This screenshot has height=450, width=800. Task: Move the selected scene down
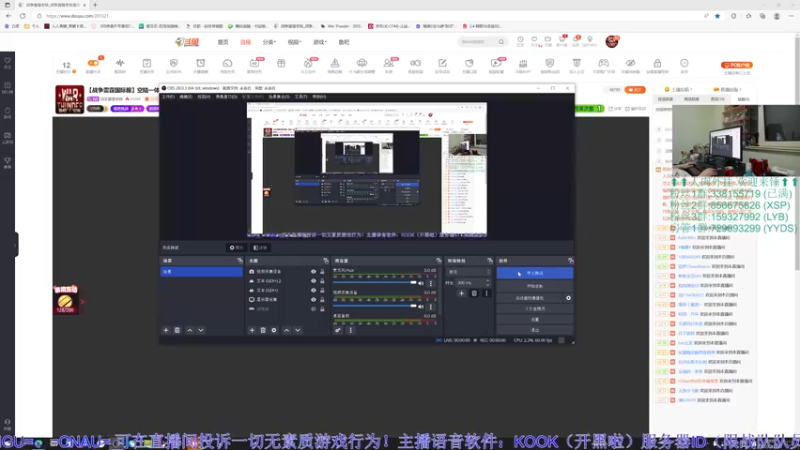tap(200, 330)
